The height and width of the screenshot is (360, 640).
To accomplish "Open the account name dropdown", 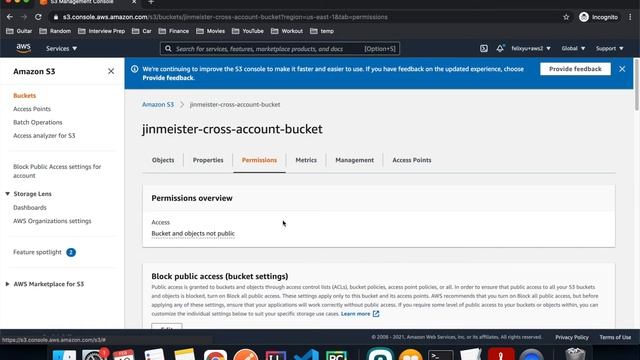I will 531,48.
